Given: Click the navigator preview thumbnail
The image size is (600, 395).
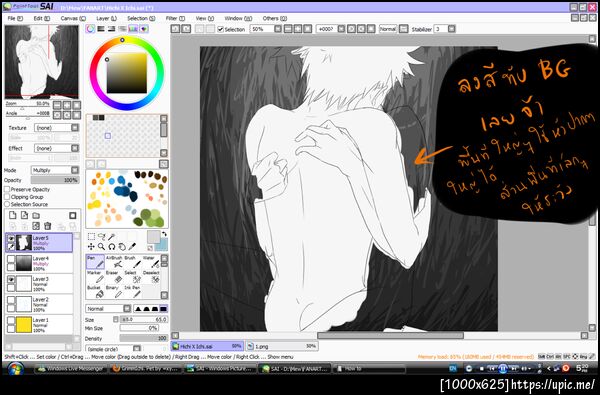Looking at the screenshot, I should tap(41, 62).
